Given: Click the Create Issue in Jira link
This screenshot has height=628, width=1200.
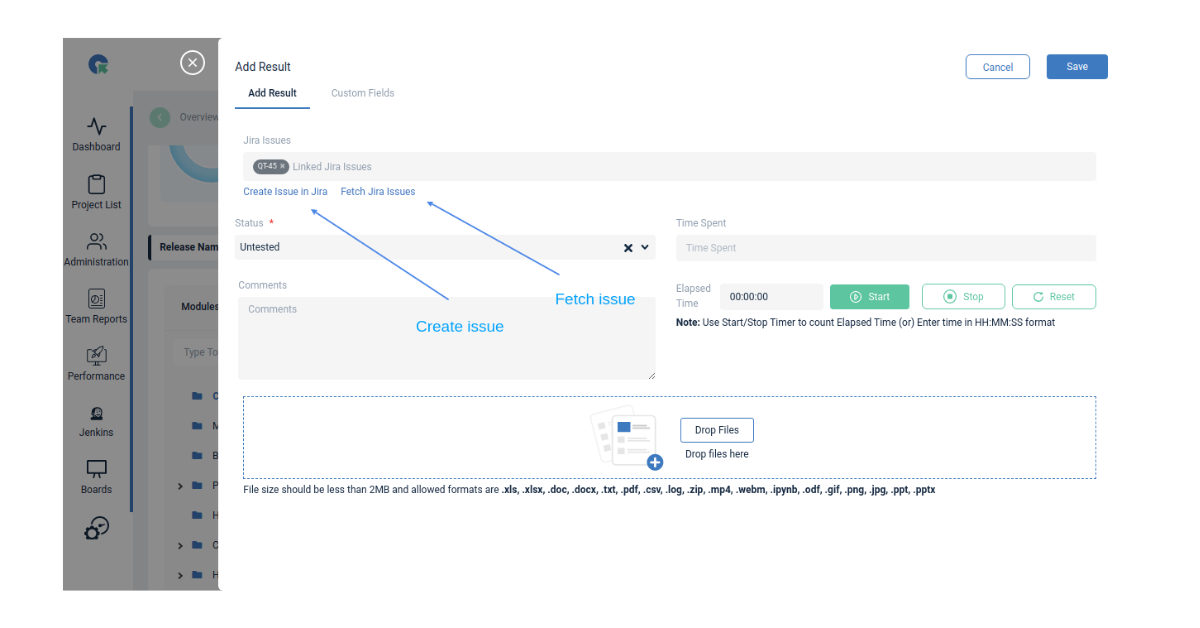Looking at the screenshot, I should 285,191.
